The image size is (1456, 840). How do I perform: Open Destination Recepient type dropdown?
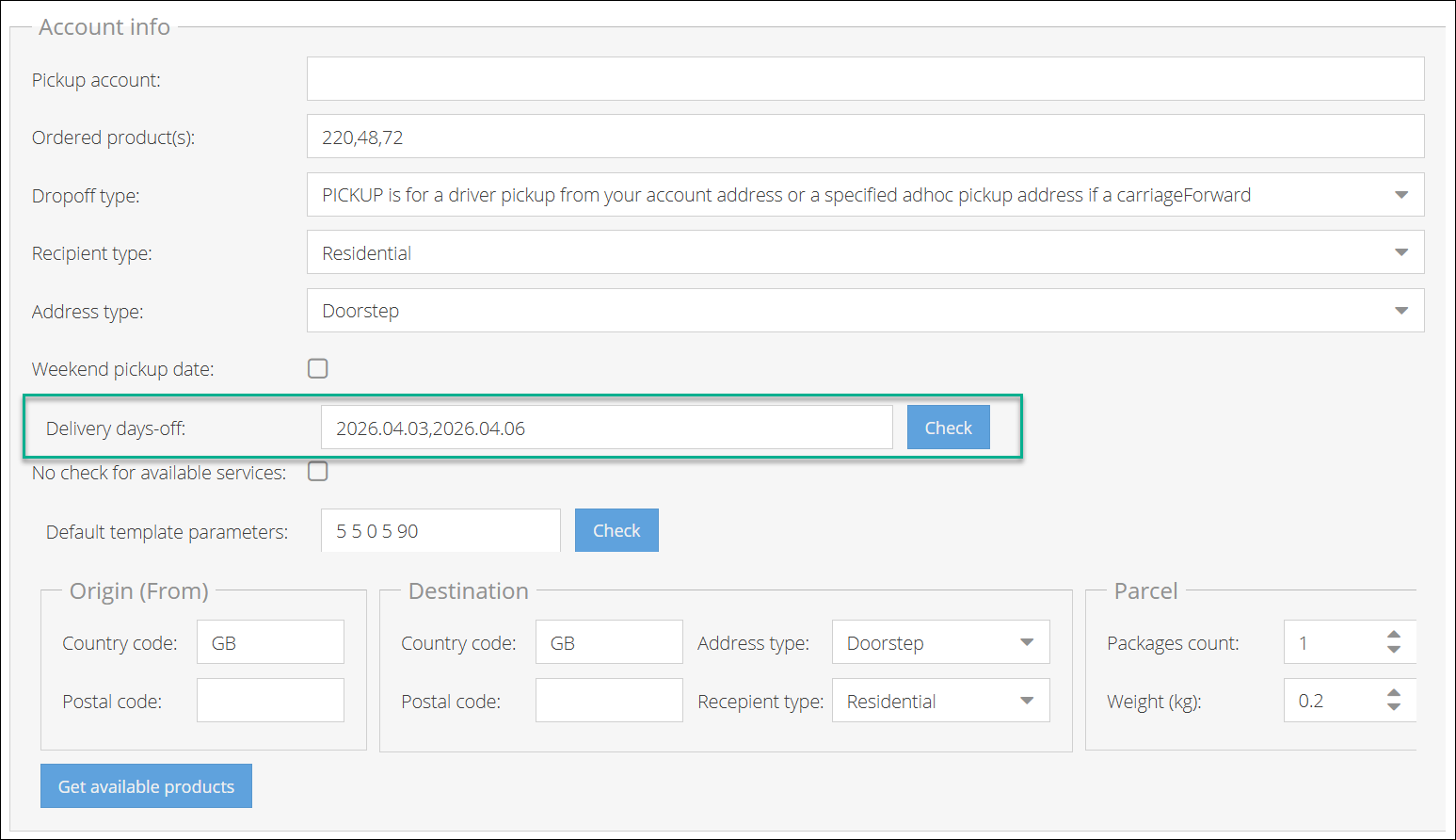[x=939, y=701]
